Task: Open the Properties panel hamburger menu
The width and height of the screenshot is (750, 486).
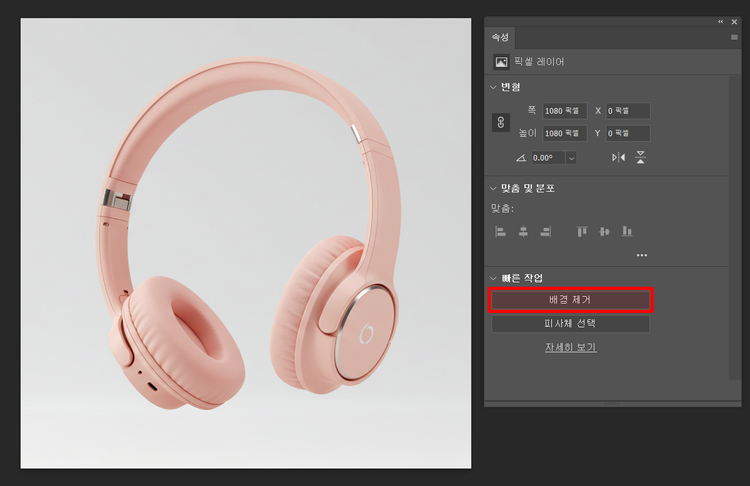Action: (x=734, y=37)
